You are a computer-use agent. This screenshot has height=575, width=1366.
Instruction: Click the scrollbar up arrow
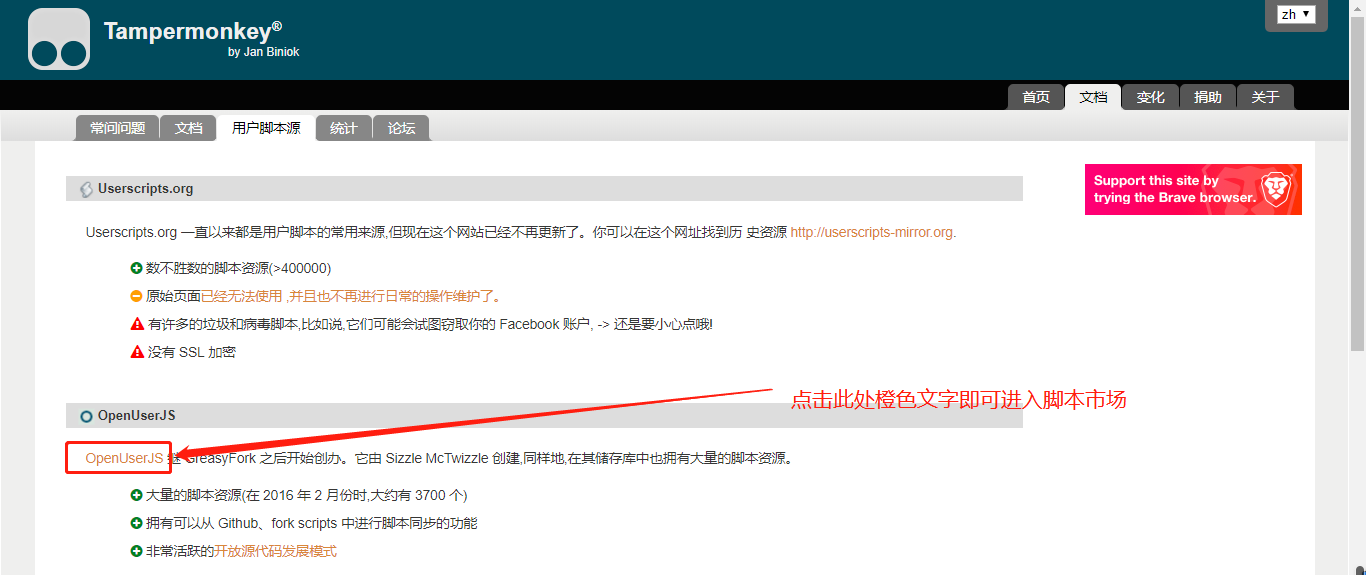(1357, 8)
